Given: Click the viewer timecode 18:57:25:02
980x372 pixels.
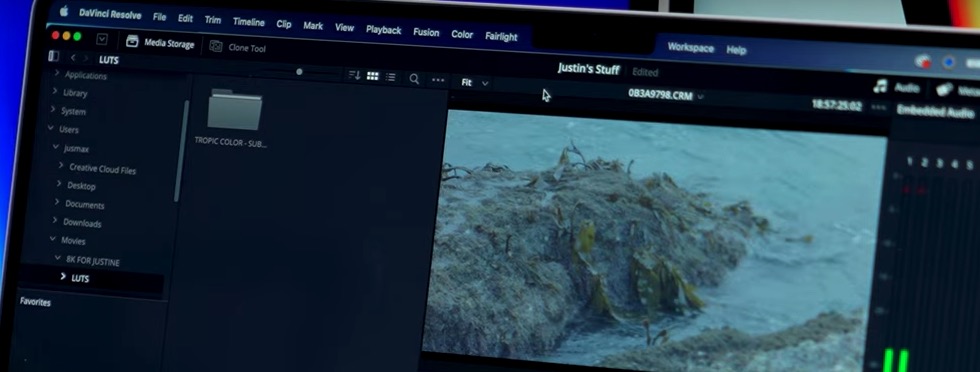Looking at the screenshot, I should [x=837, y=105].
